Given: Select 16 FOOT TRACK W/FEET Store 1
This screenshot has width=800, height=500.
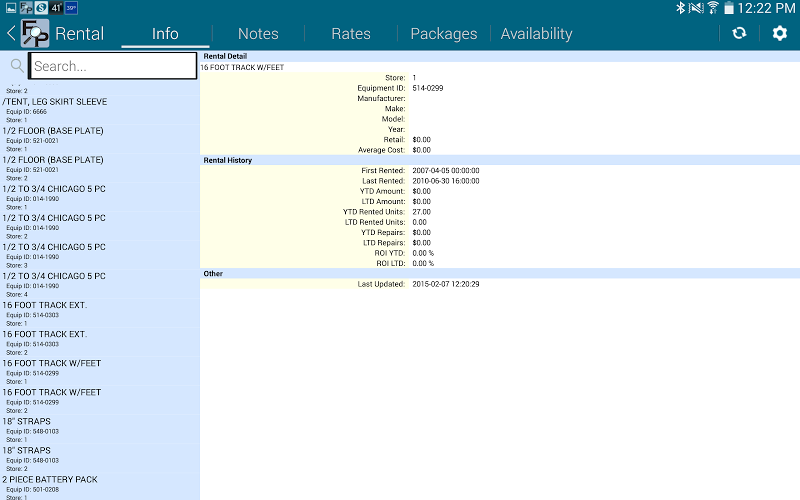Looking at the screenshot, I should 99,372.
